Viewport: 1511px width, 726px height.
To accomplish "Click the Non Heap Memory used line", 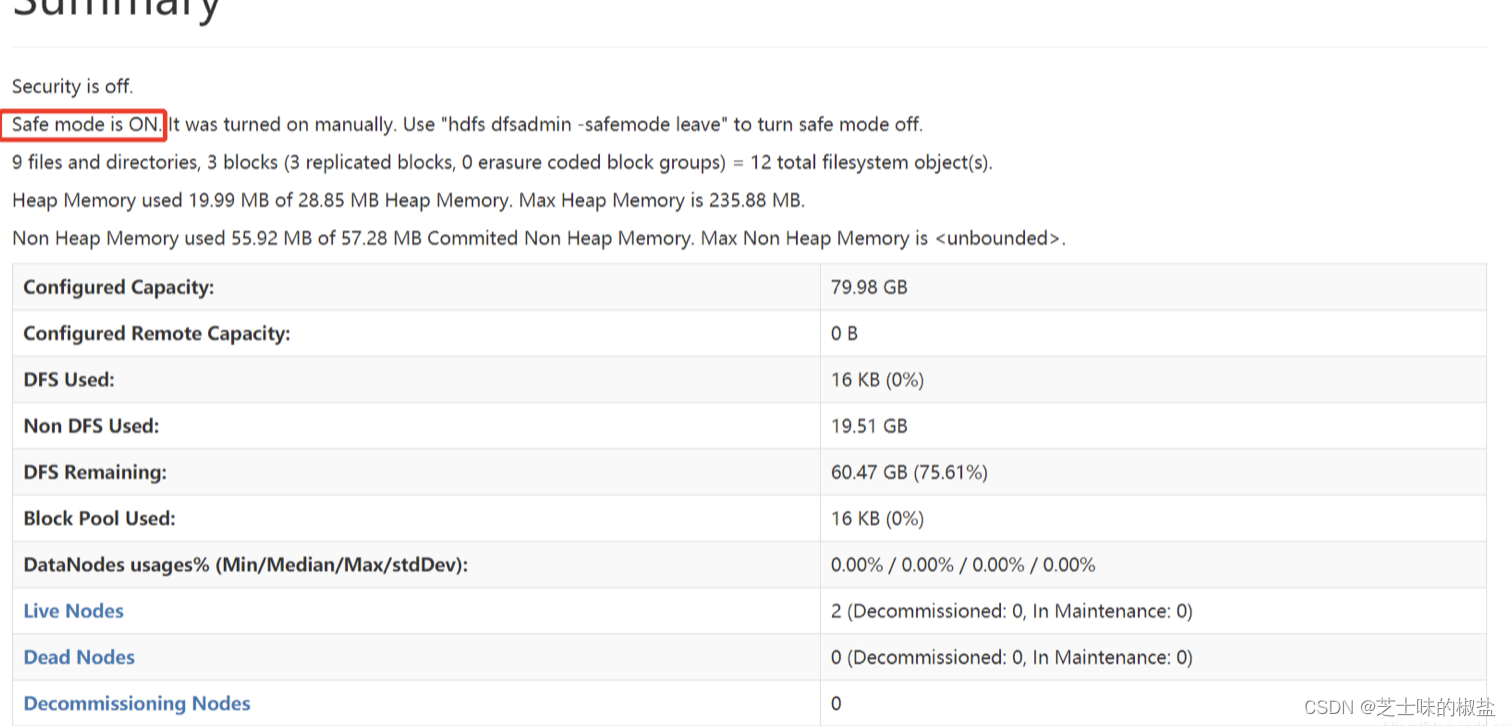I will [x=538, y=239].
